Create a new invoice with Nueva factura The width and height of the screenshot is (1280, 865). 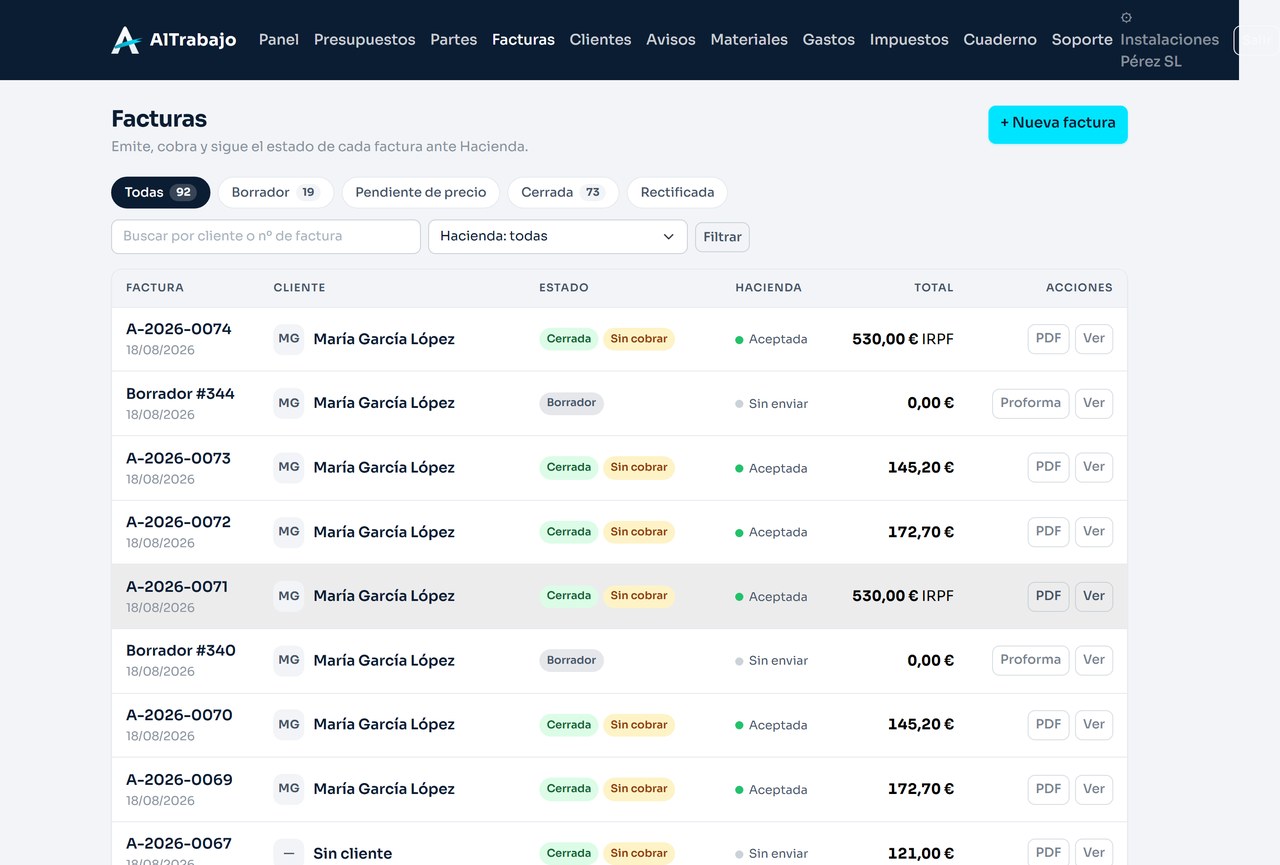tap(1058, 124)
